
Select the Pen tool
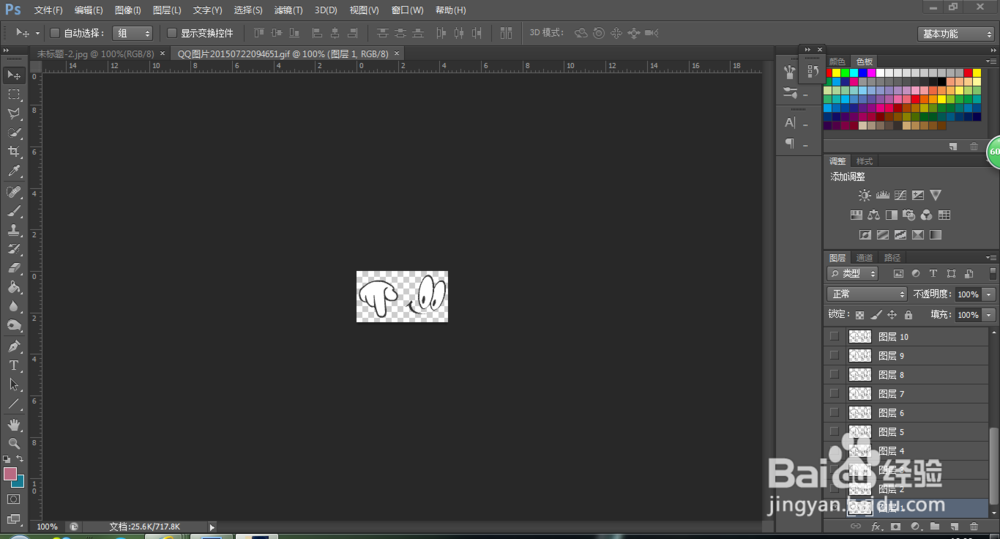pyautogui.click(x=13, y=346)
